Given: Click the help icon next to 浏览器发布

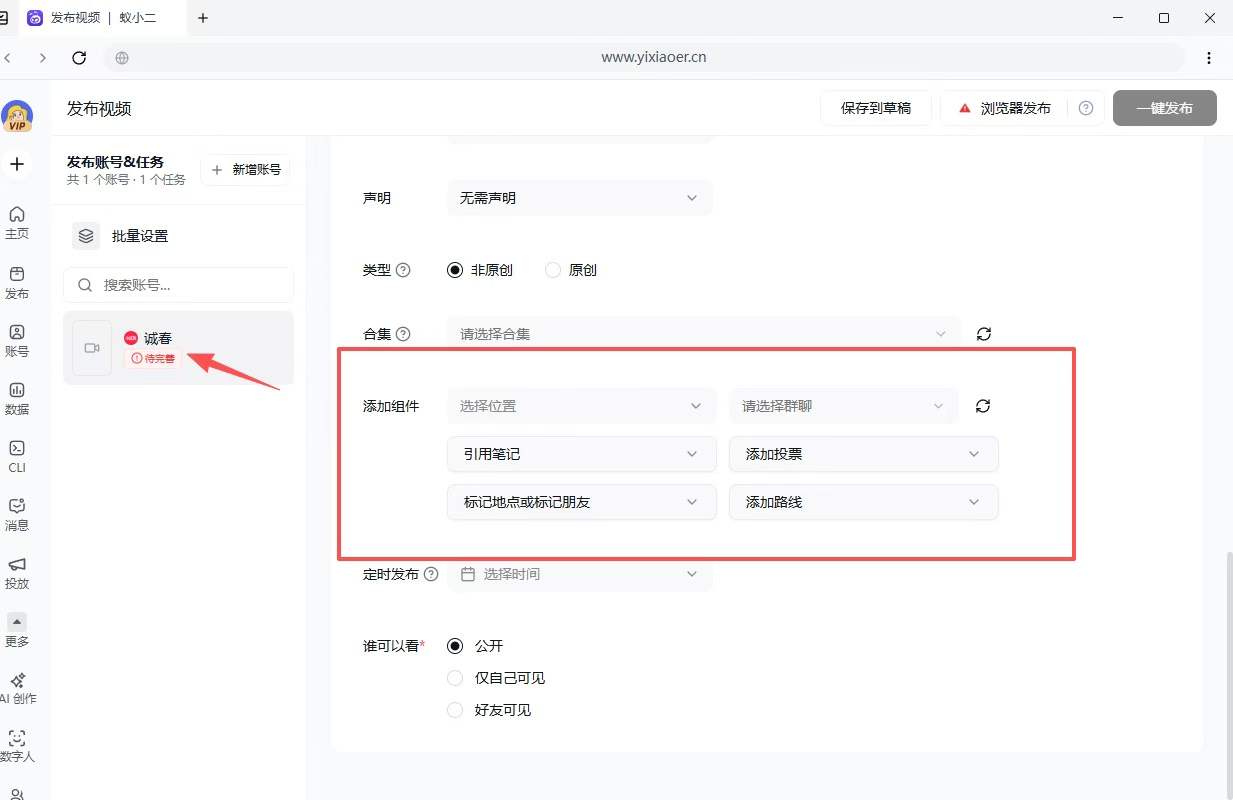Looking at the screenshot, I should [1086, 108].
